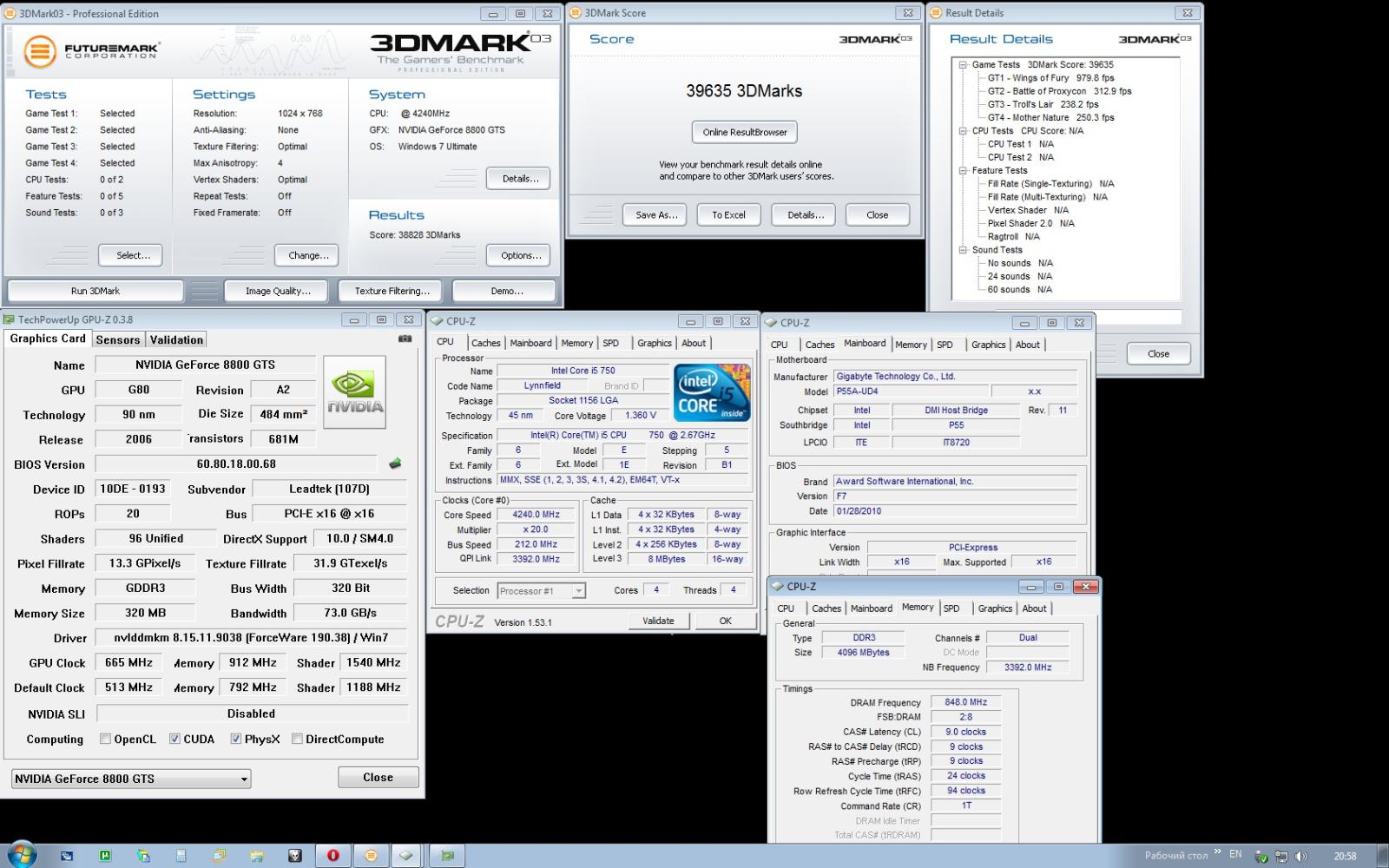Image resolution: width=1389 pixels, height=868 pixels.
Task: Click the DRAM Frequency value in CPU-Z
Action: (965, 702)
